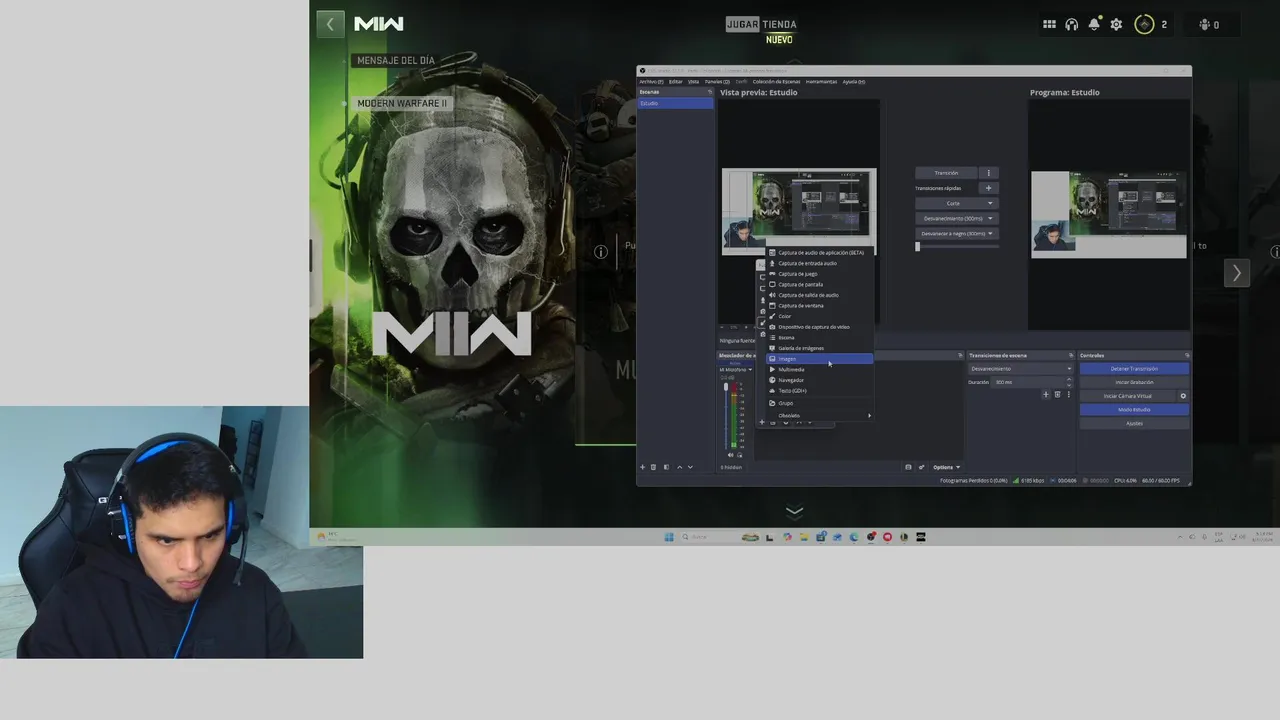1280x720 pixels.
Task: Add scene transition with plus icon
Action: 1046,395
